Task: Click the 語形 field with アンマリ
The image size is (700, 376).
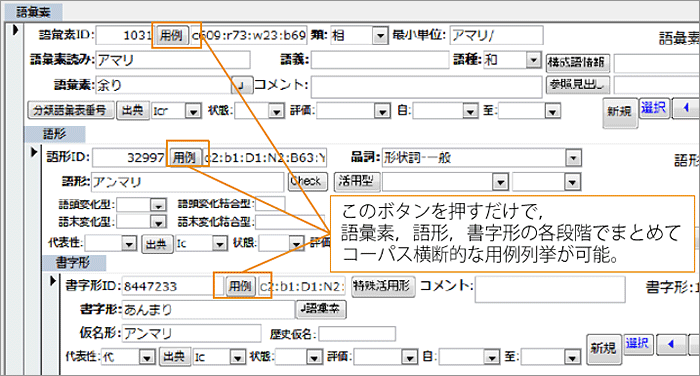Action: (x=188, y=182)
